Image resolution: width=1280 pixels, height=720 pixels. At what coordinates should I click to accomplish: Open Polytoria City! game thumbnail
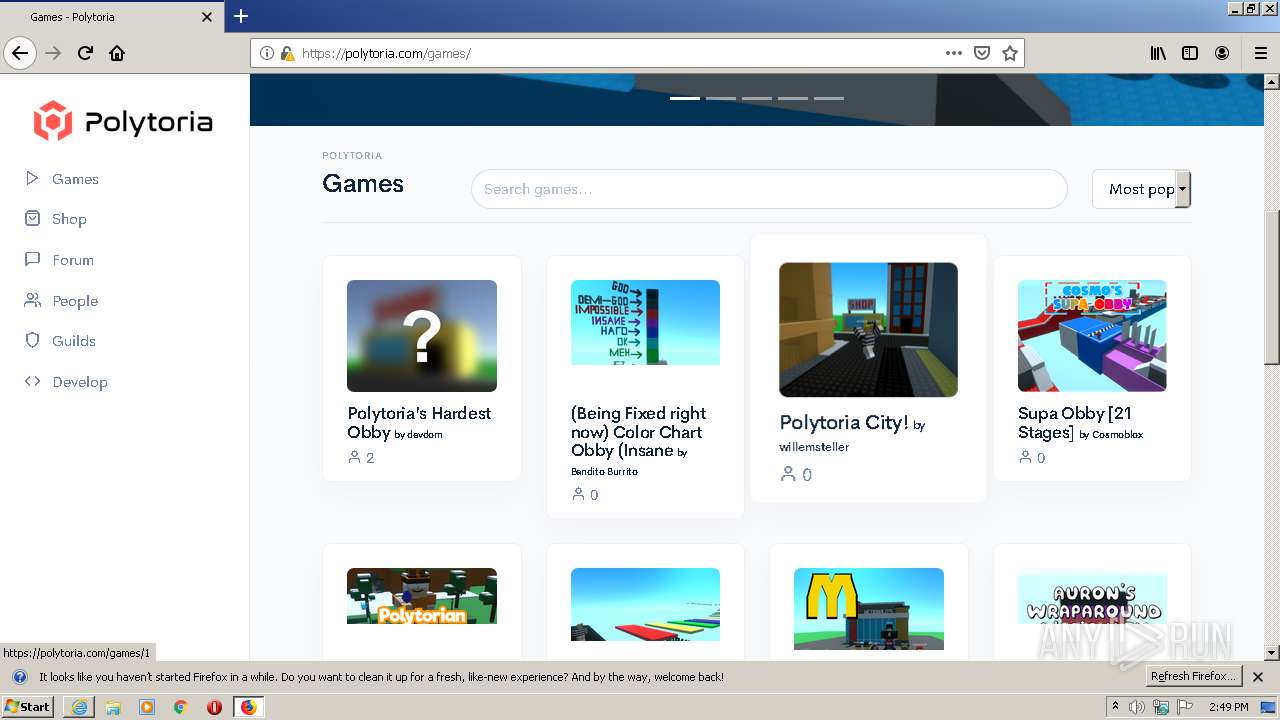(x=868, y=330)
